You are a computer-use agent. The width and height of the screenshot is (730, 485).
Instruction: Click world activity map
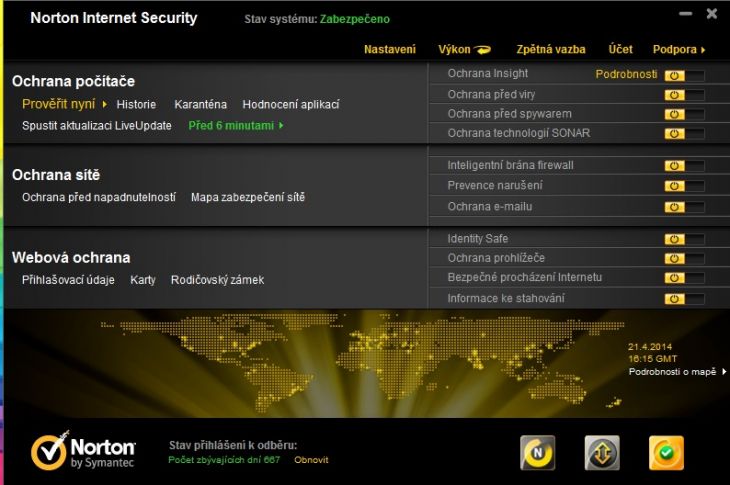[x=362, y=363]
